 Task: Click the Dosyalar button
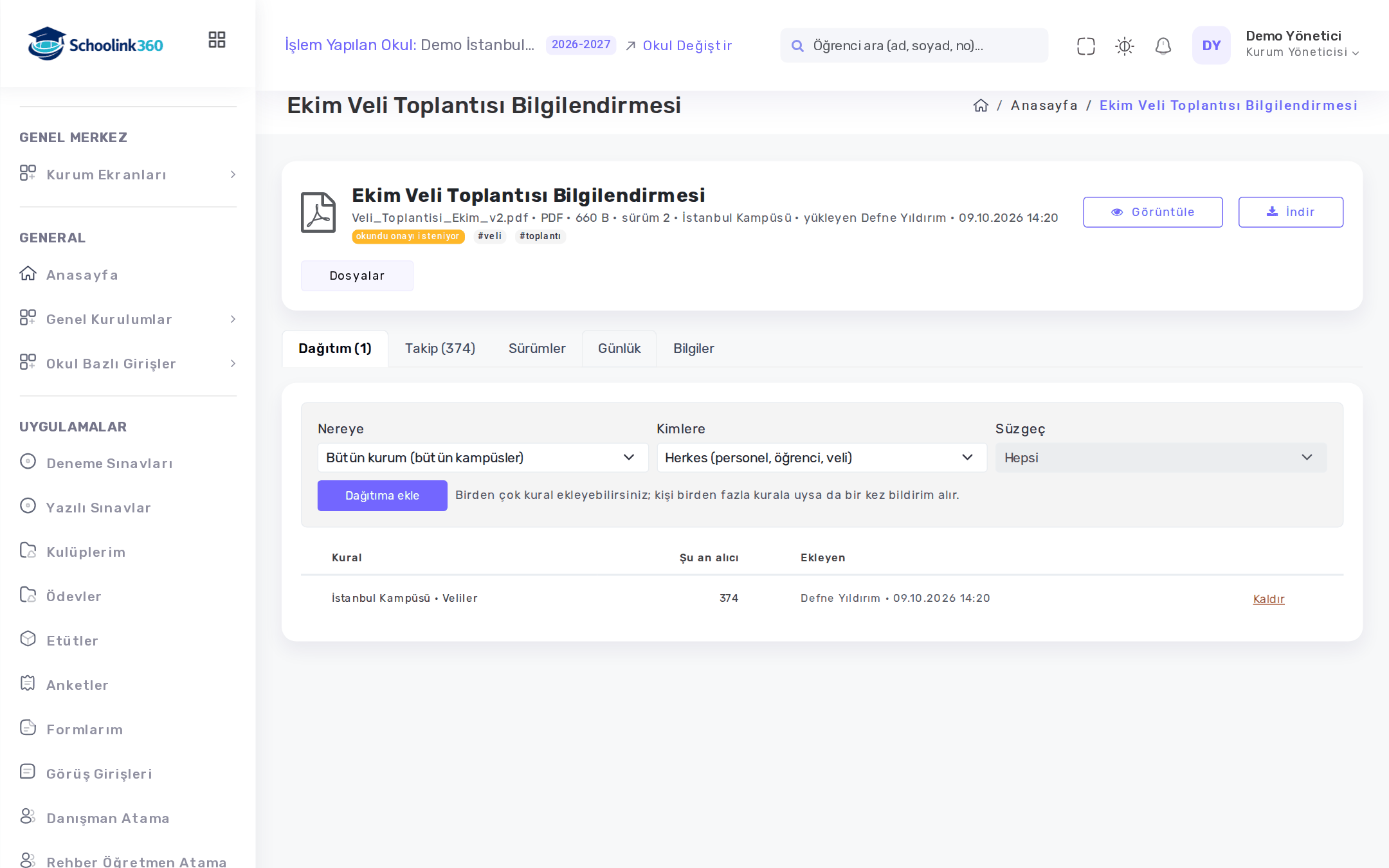point(357,276)
